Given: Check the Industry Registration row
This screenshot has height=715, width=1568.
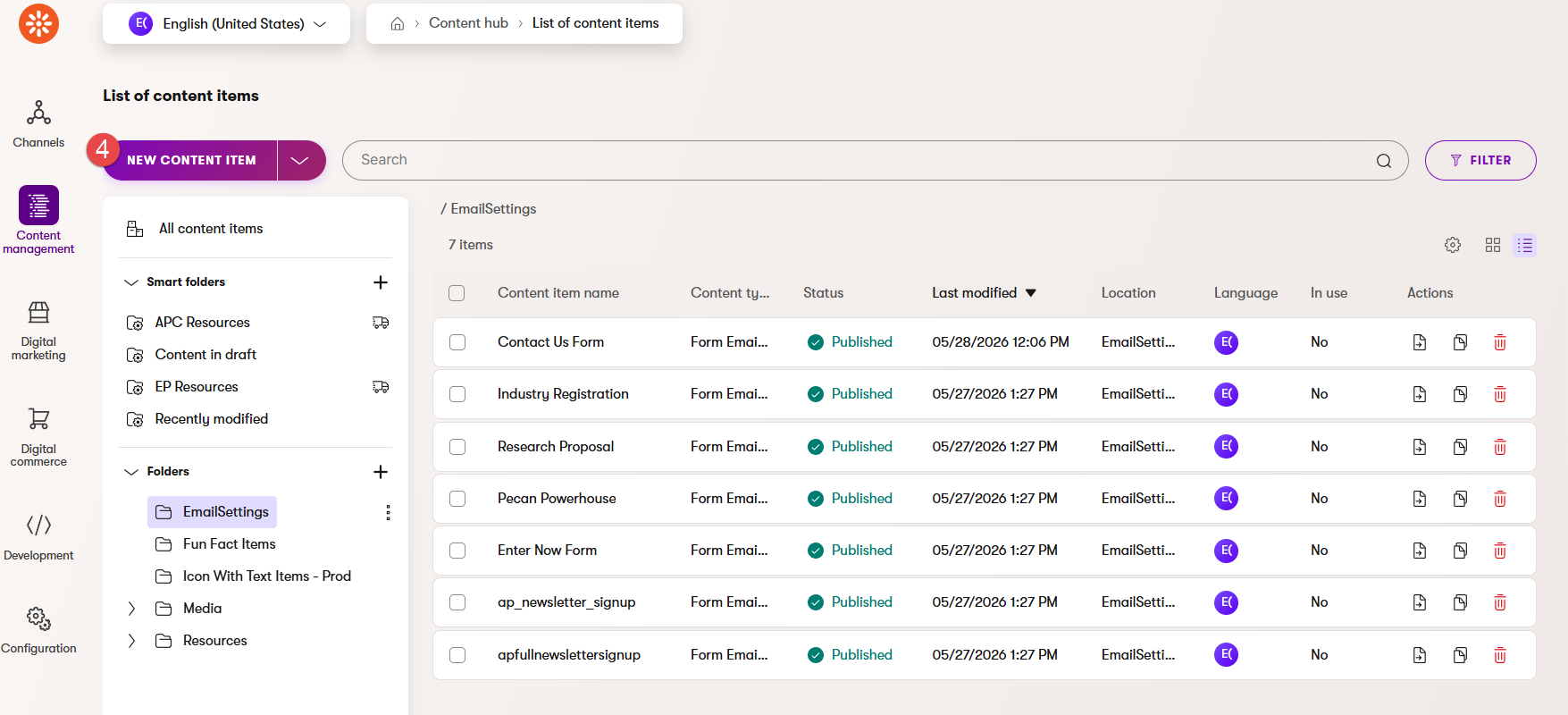Looking at the screenshot, I should pos(457,394).
